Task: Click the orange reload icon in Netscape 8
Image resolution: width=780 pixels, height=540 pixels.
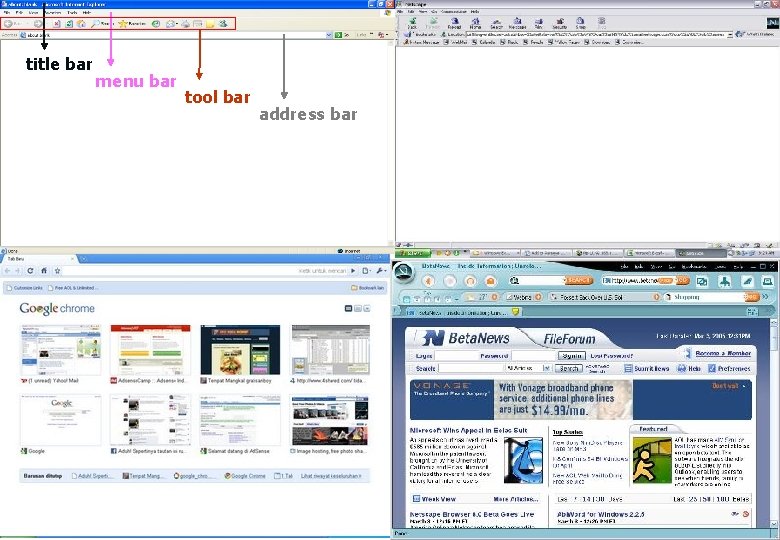Action: point(470,281)
